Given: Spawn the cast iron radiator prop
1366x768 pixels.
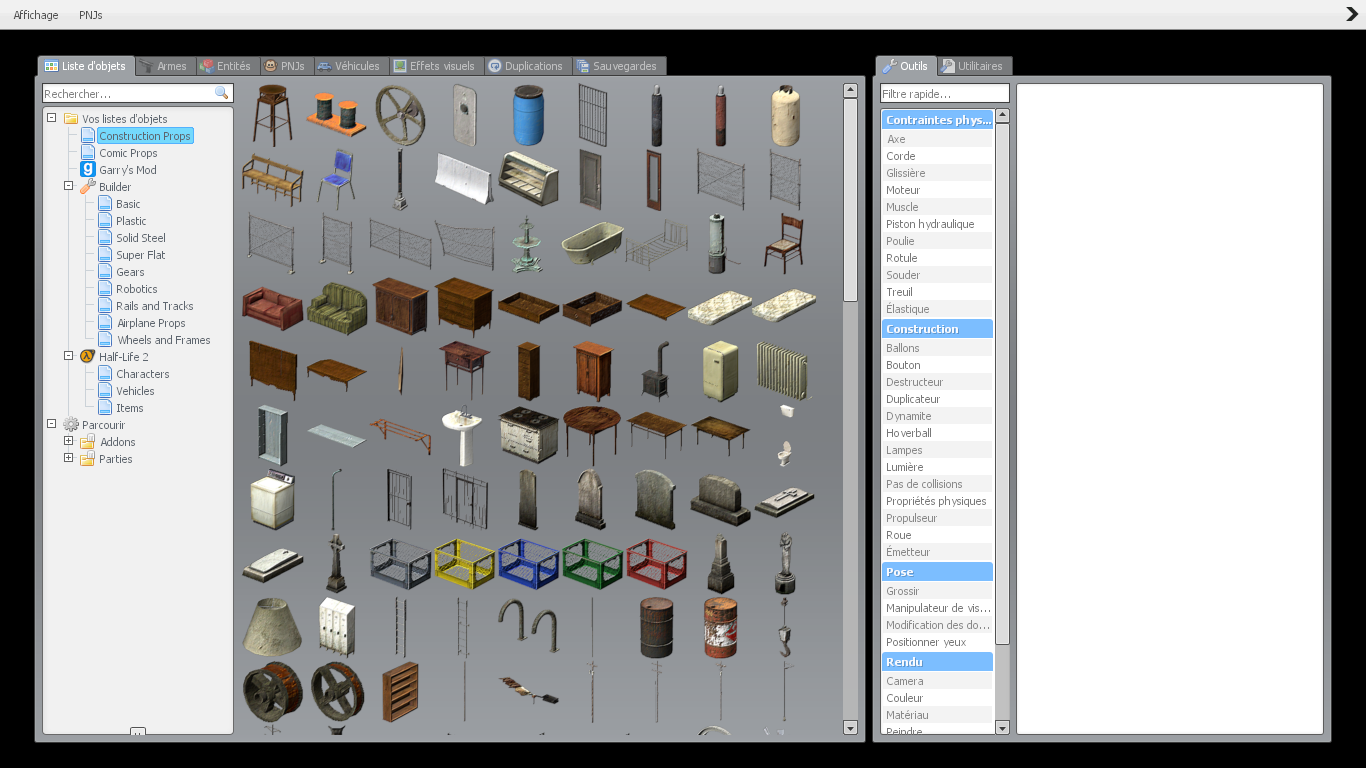Looking at the screenshot, I should tap(784, 371).
